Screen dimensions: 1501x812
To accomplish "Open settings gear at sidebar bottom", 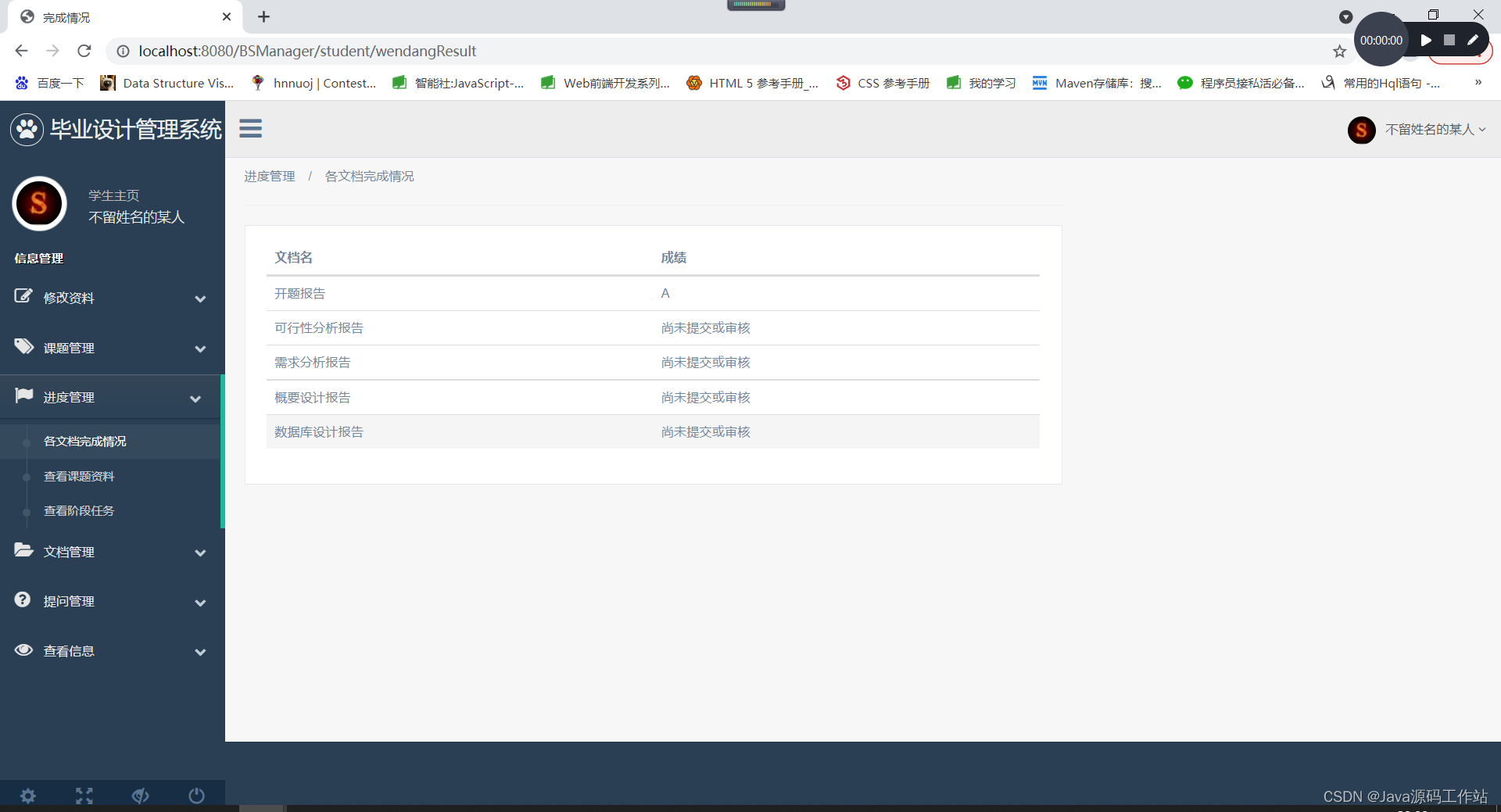I will tap(28, 796).
